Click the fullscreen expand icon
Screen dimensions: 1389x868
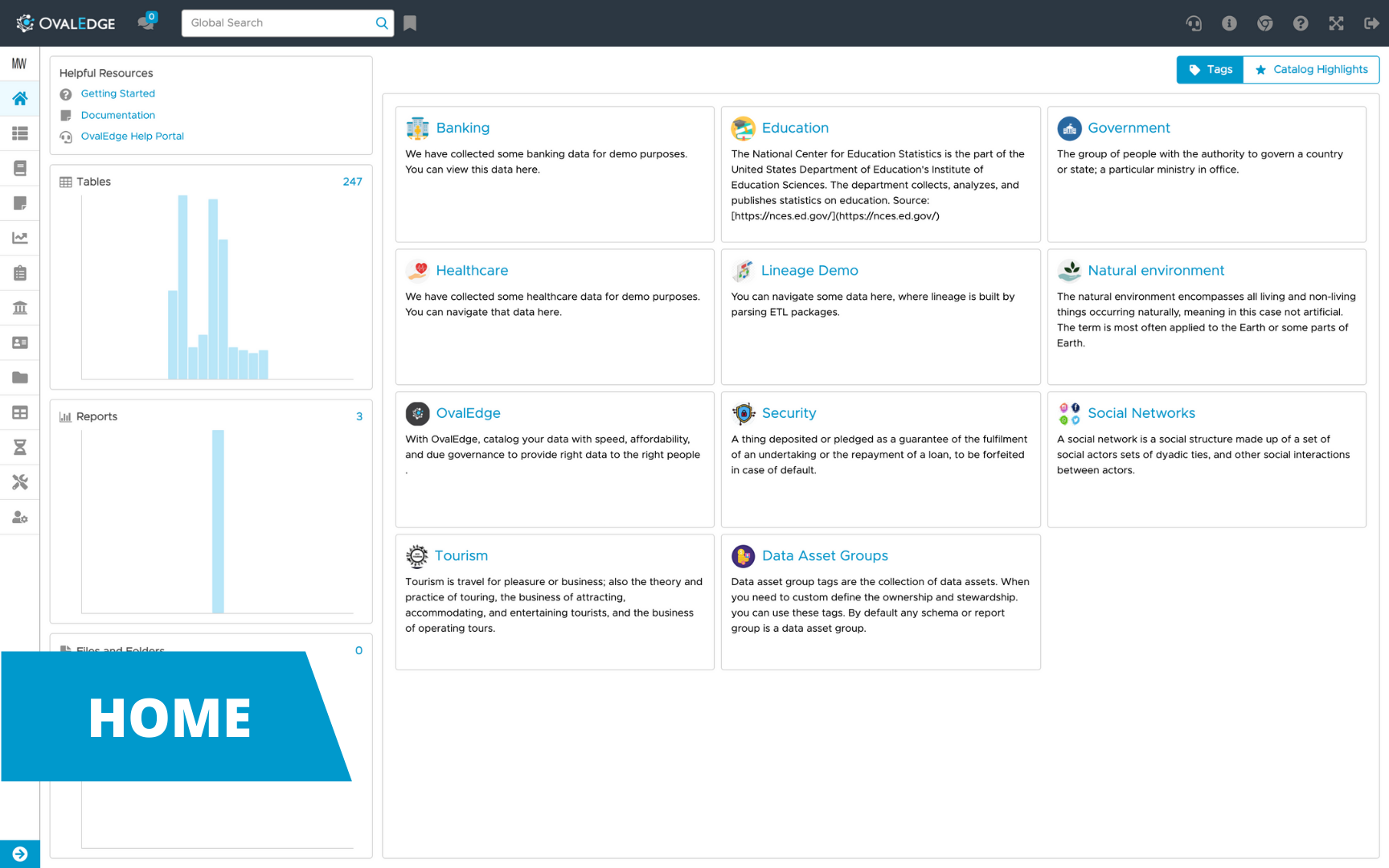point(1336,23)
